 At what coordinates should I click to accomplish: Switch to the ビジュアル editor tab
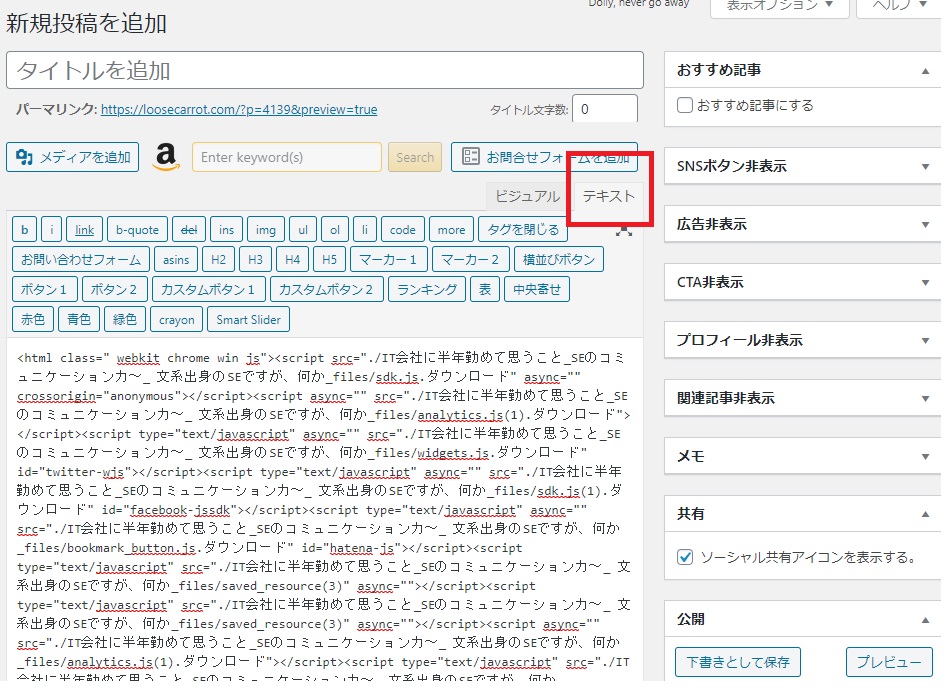coord(527,196)
